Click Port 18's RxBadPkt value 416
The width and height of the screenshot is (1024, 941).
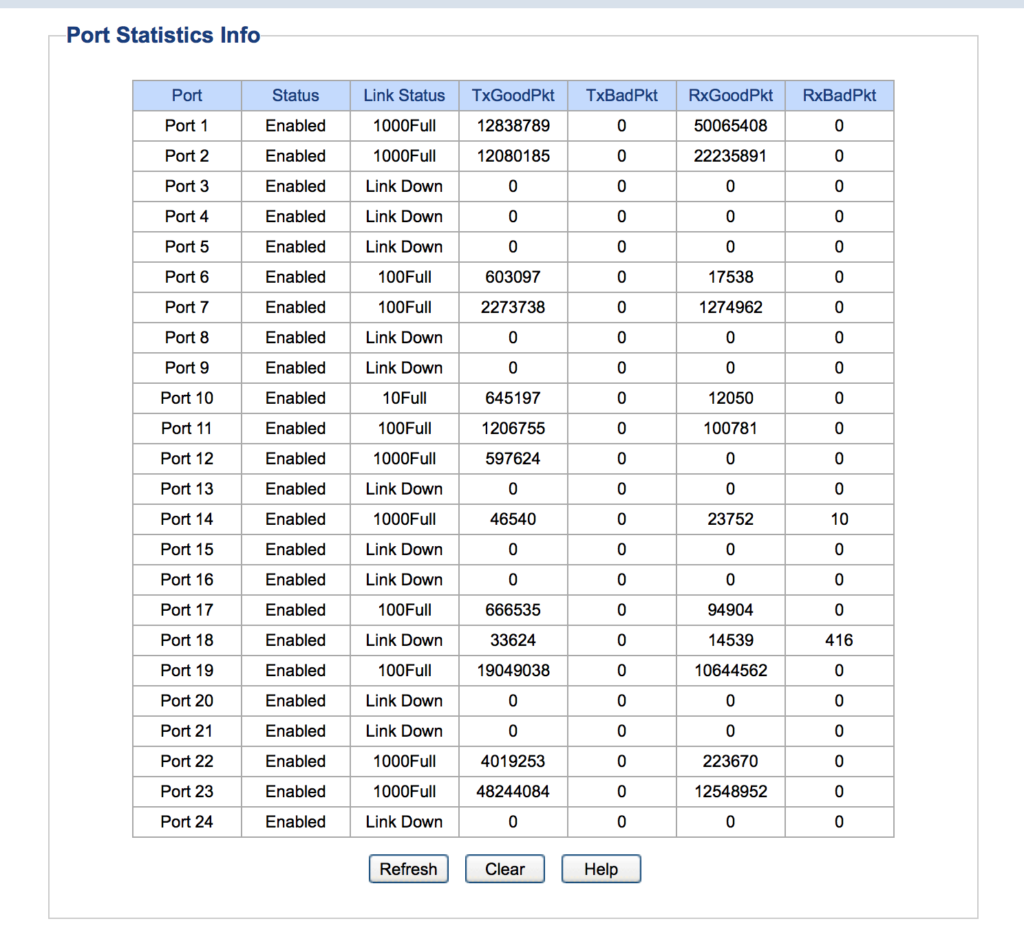point(839,640)
